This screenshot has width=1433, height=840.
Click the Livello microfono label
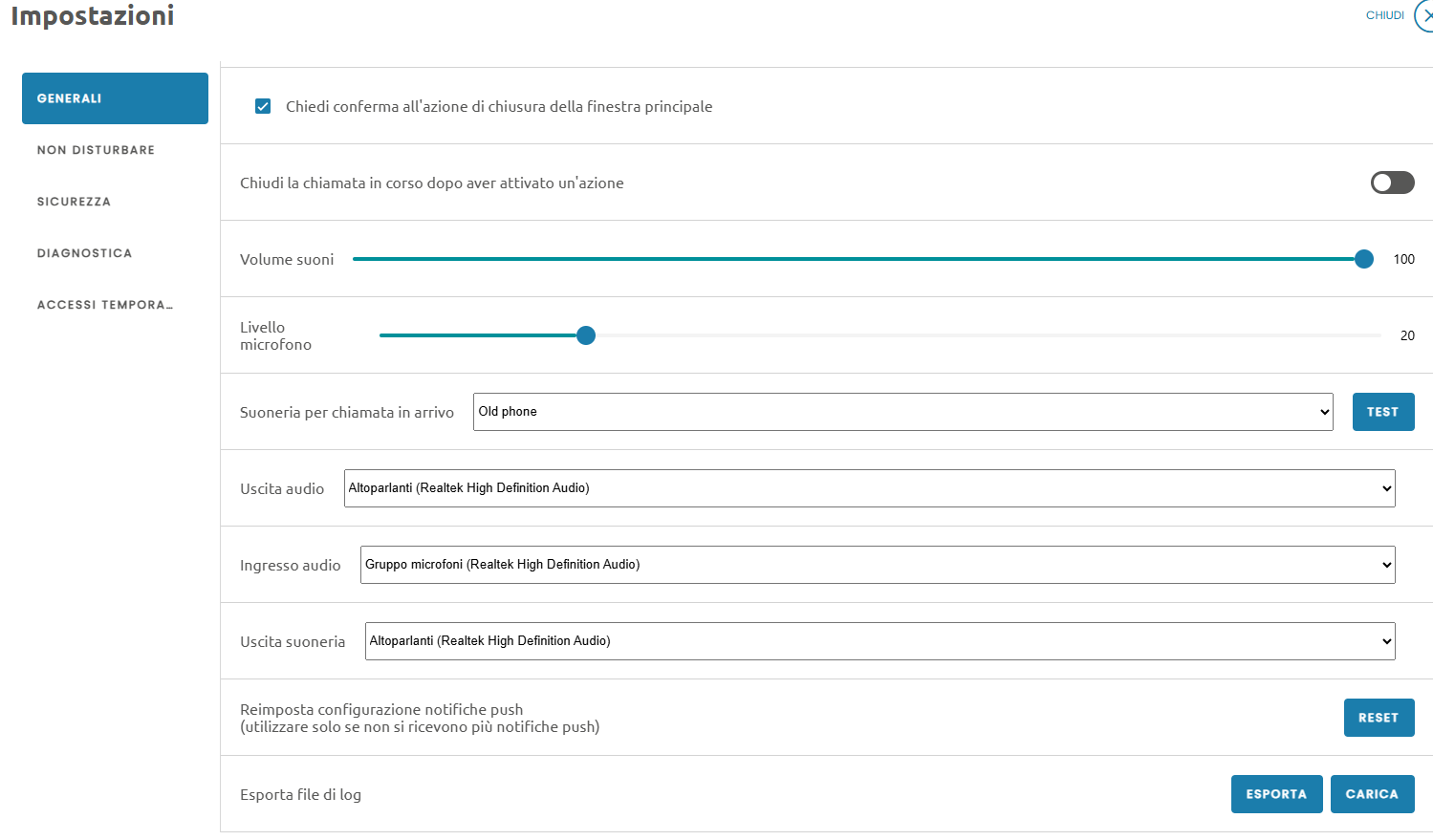275,335
